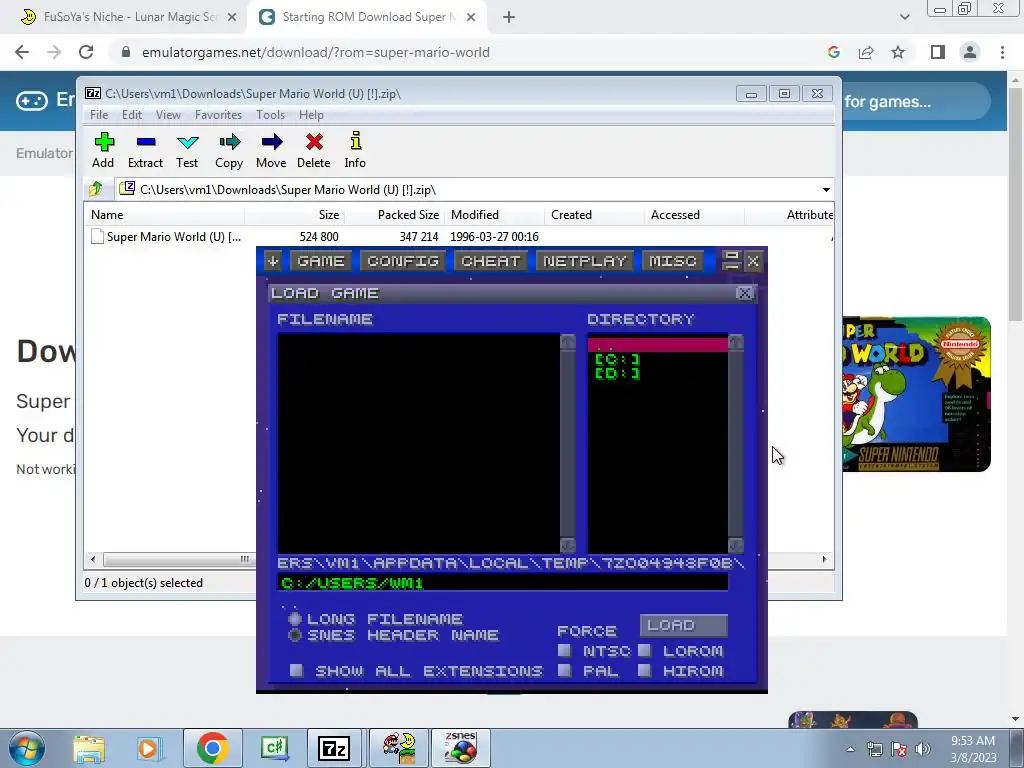Open Lunar Magic taskbar icon
Screen dimensions: 1024x768
[398, 748]
